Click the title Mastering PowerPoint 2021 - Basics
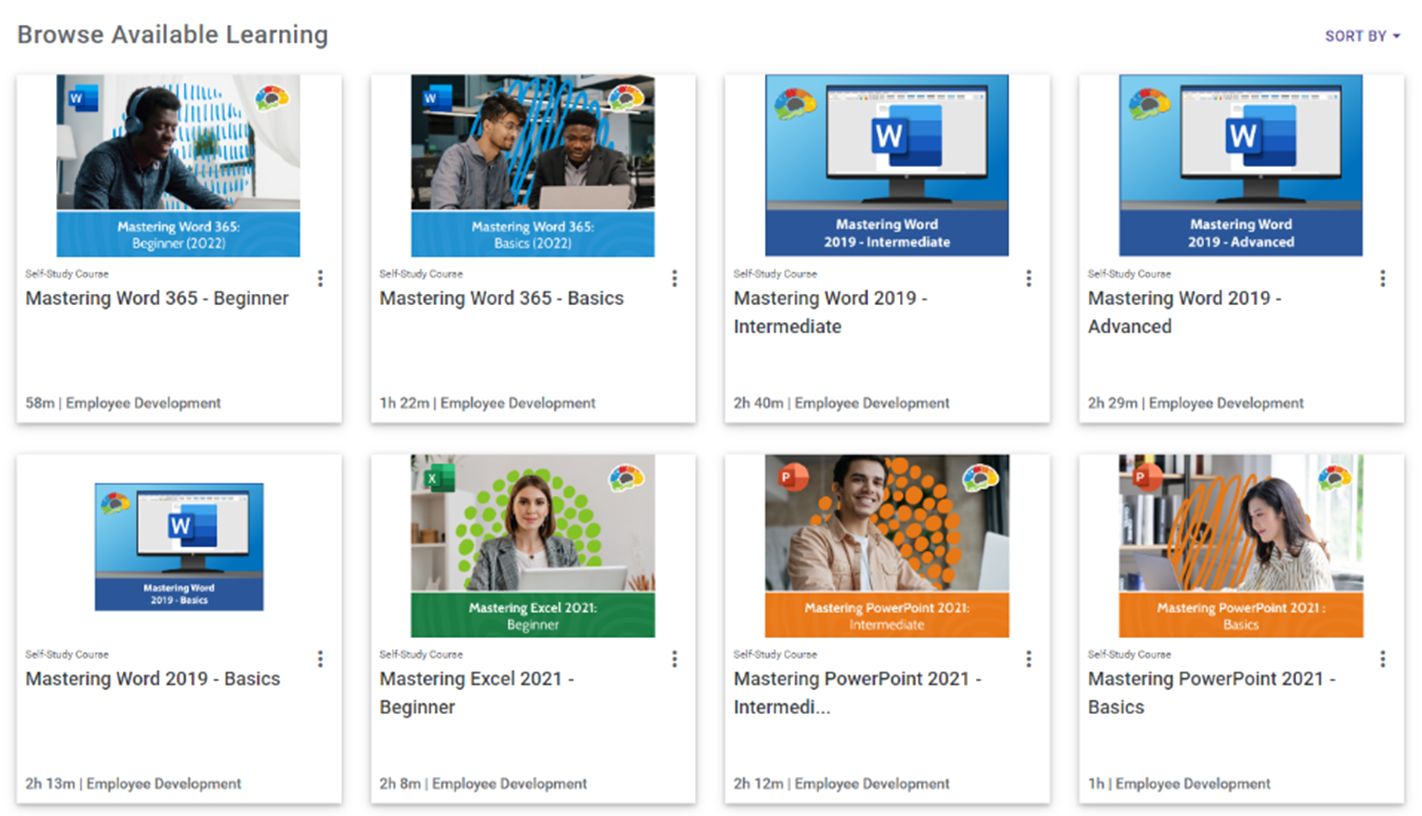 1212,693
